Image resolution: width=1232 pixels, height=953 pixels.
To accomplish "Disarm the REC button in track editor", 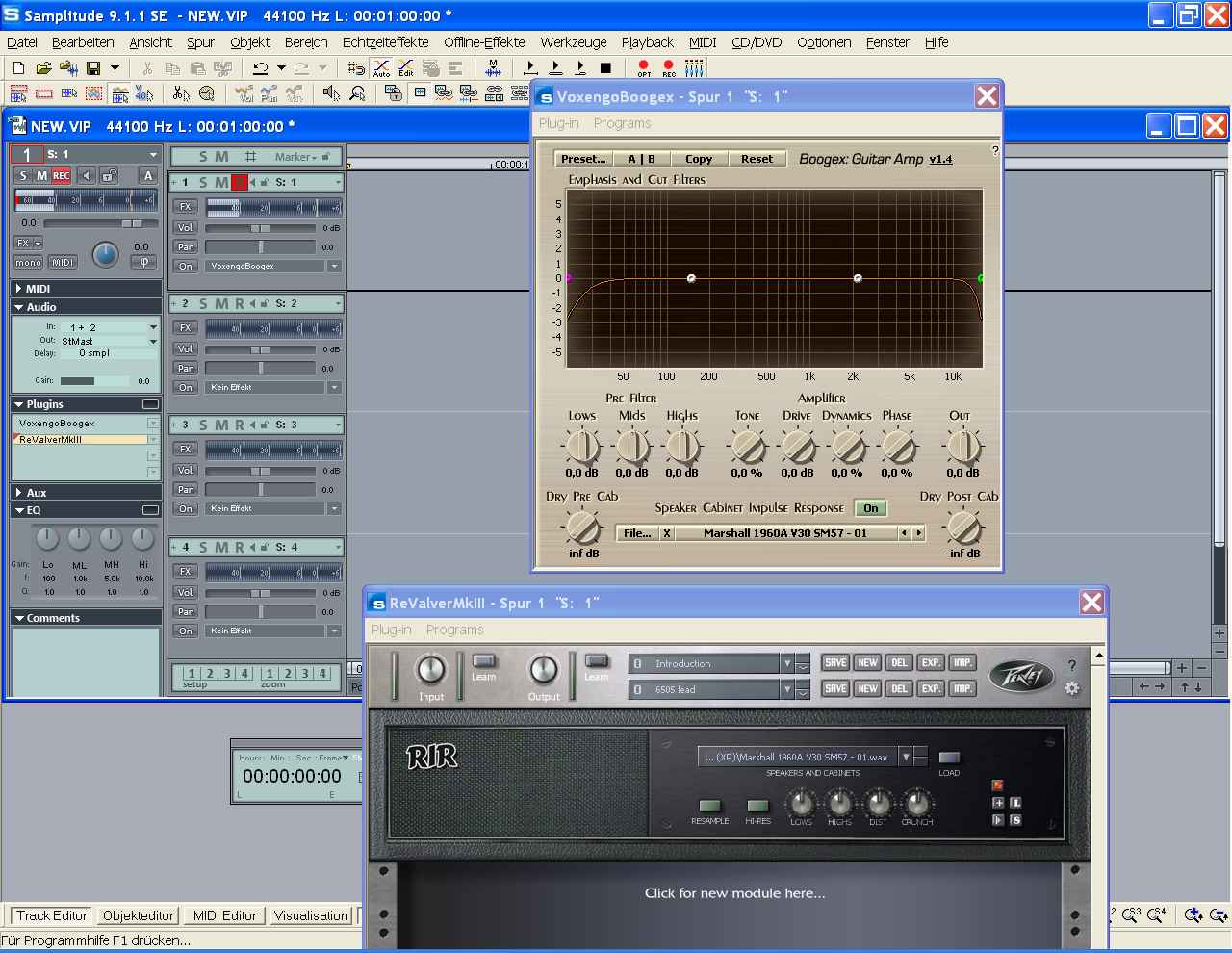I will pyautogui.click(x=61, y=175).
